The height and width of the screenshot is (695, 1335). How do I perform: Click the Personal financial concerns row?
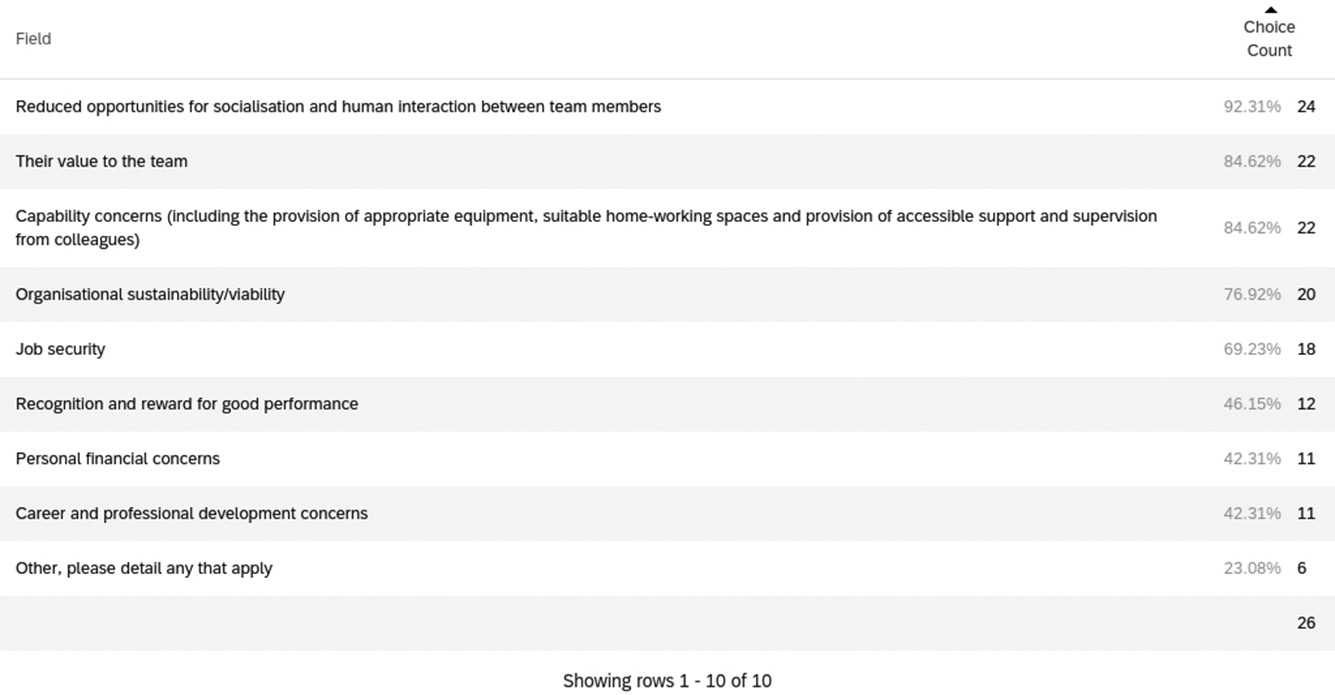coord(118,459)
